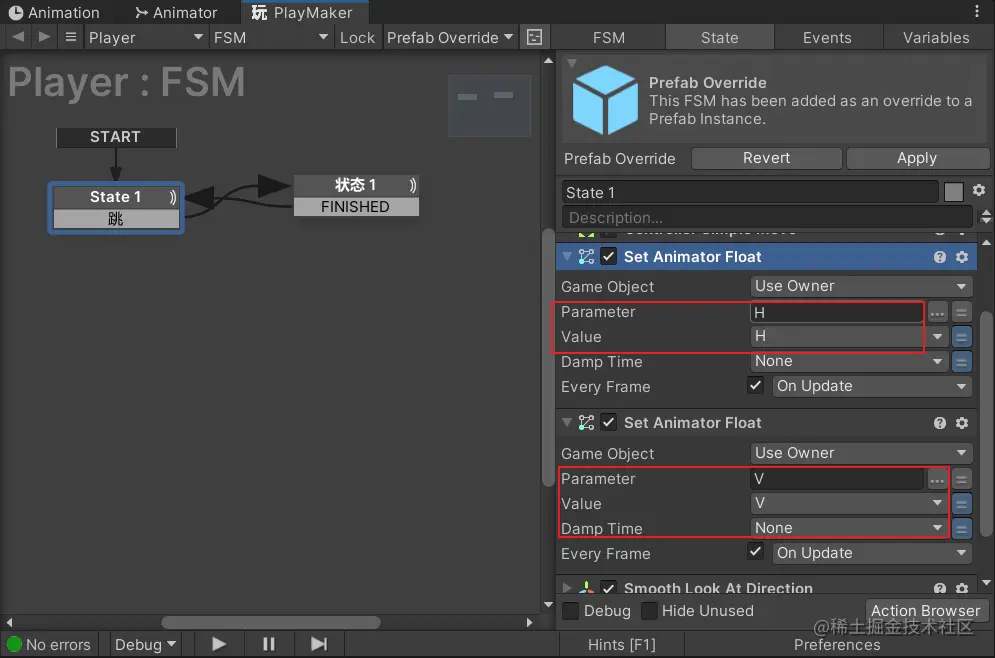The height and width of the screenshot is (658, 995).
Task: Open gear menu of first Set Animator Float
Action: click(962, 257)
